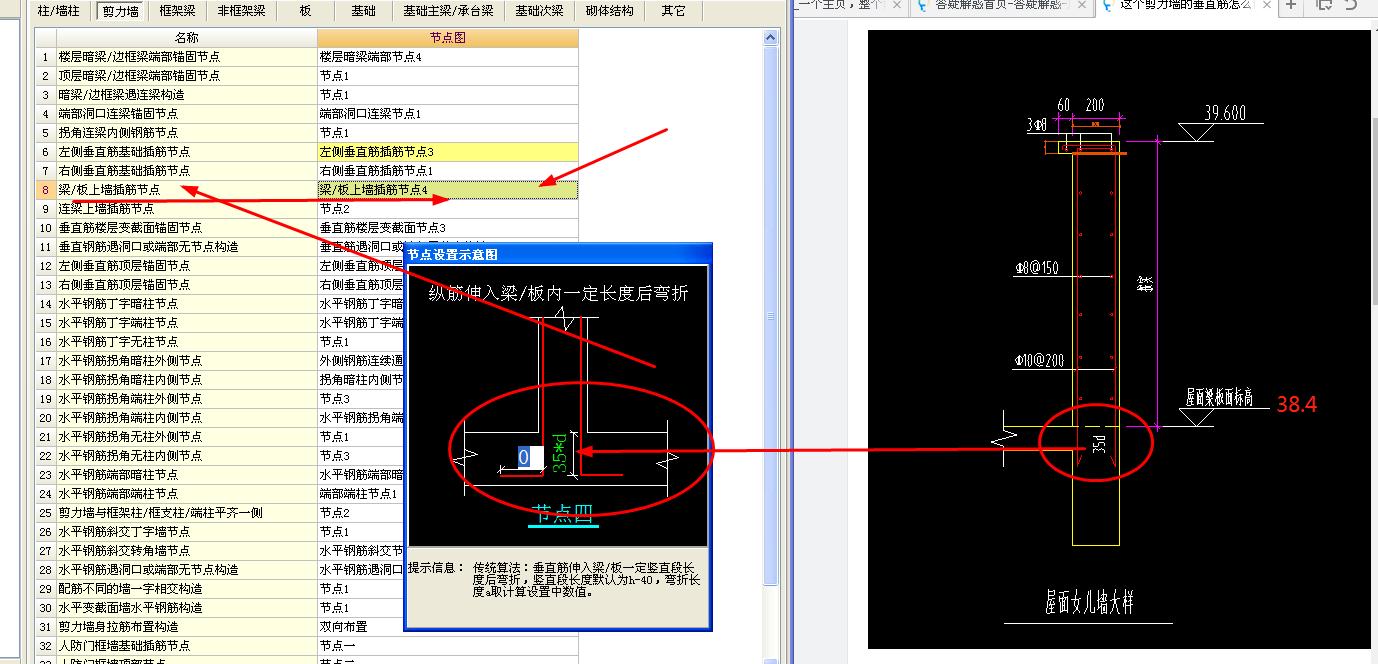
Task: Open the 其它 tab
Action: (673, 11)
